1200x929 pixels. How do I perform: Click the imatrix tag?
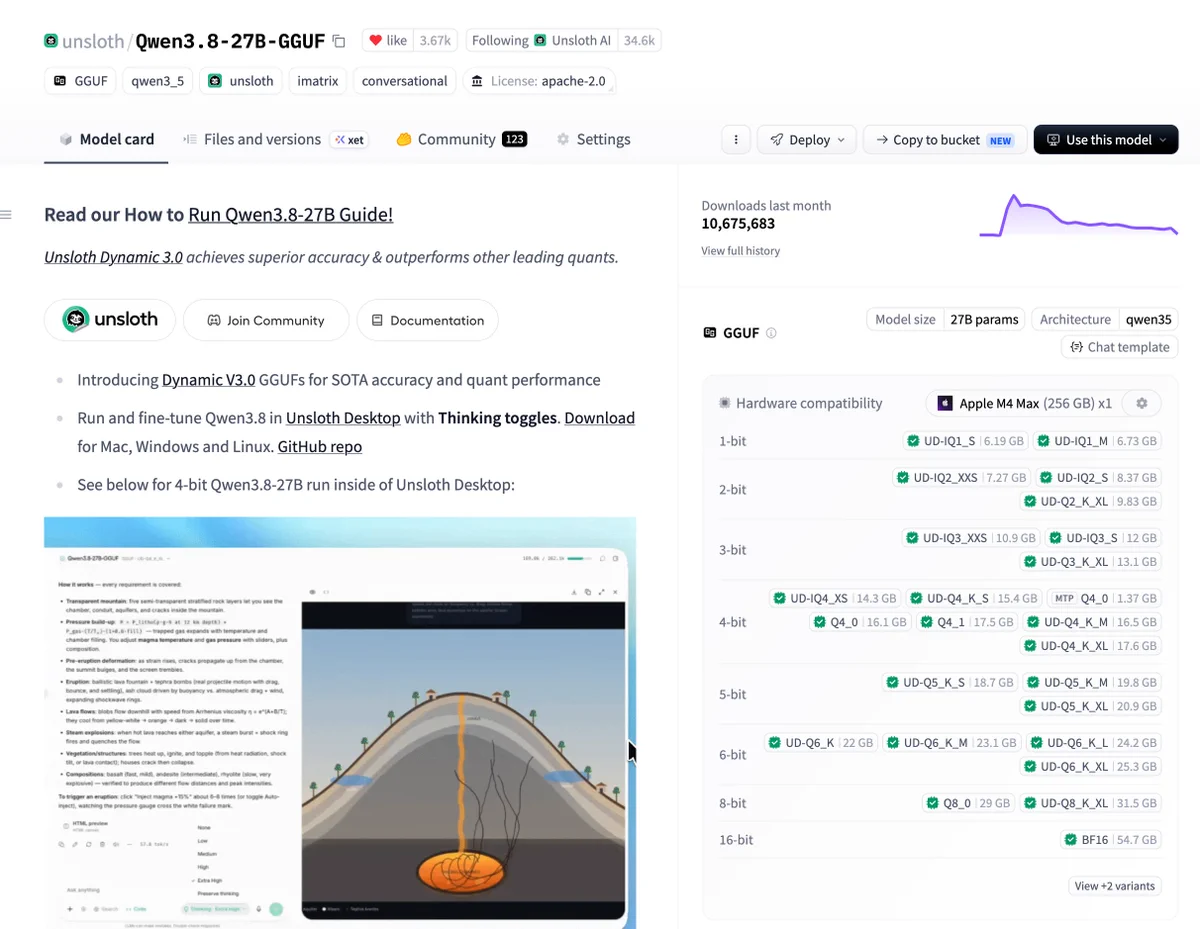(x=317, y=81)
